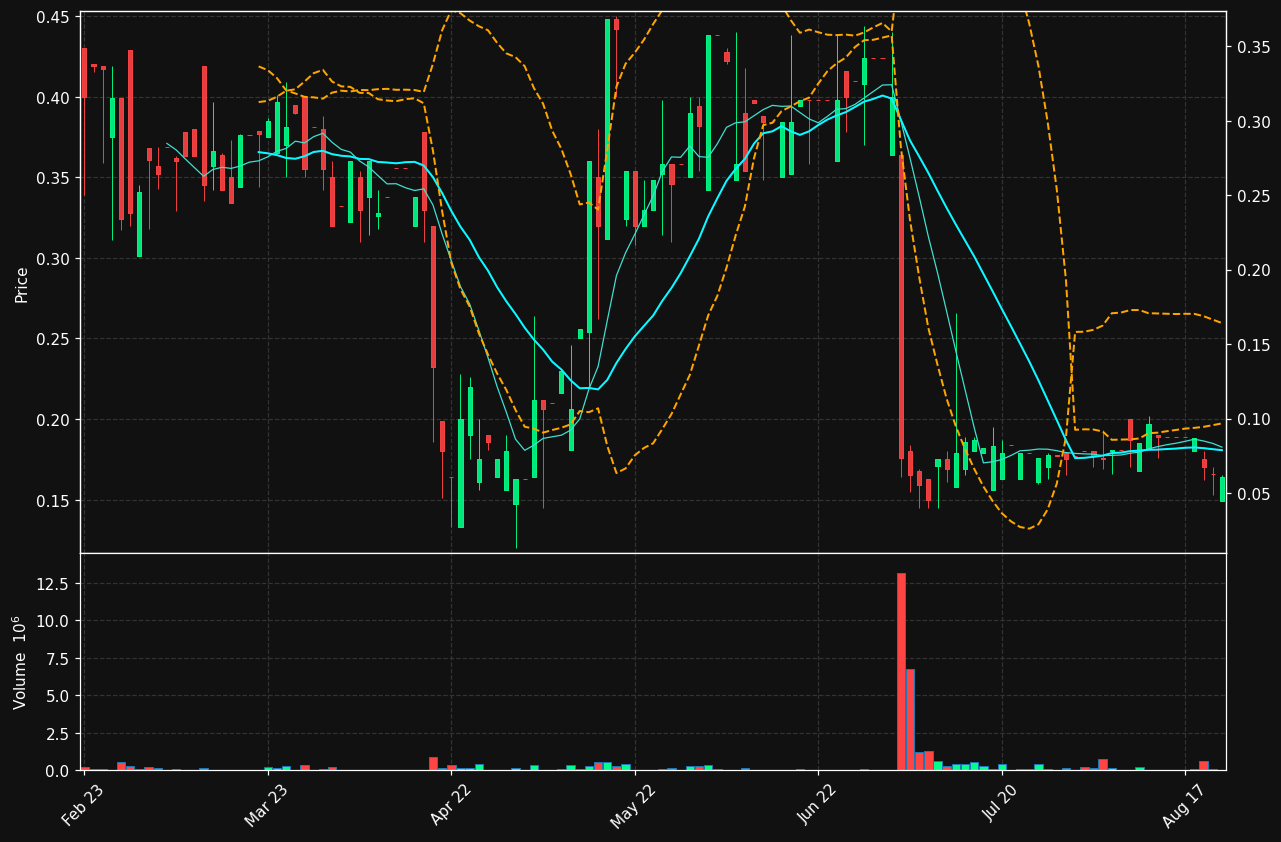Click the 'Price' axis title
The width and height of the screenshot is (1281, 842).
tap(22, 284)
